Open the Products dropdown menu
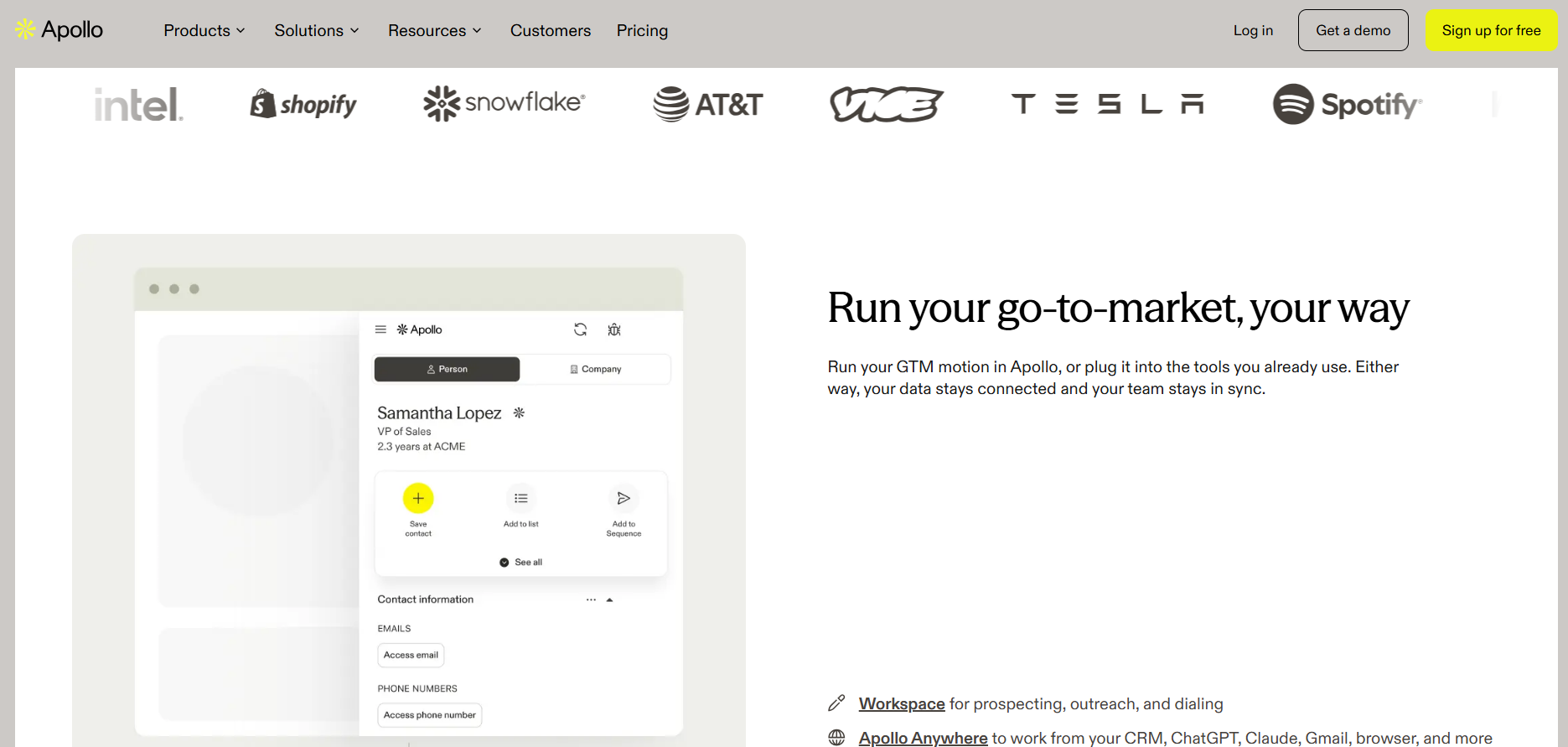 coord(204,30)
